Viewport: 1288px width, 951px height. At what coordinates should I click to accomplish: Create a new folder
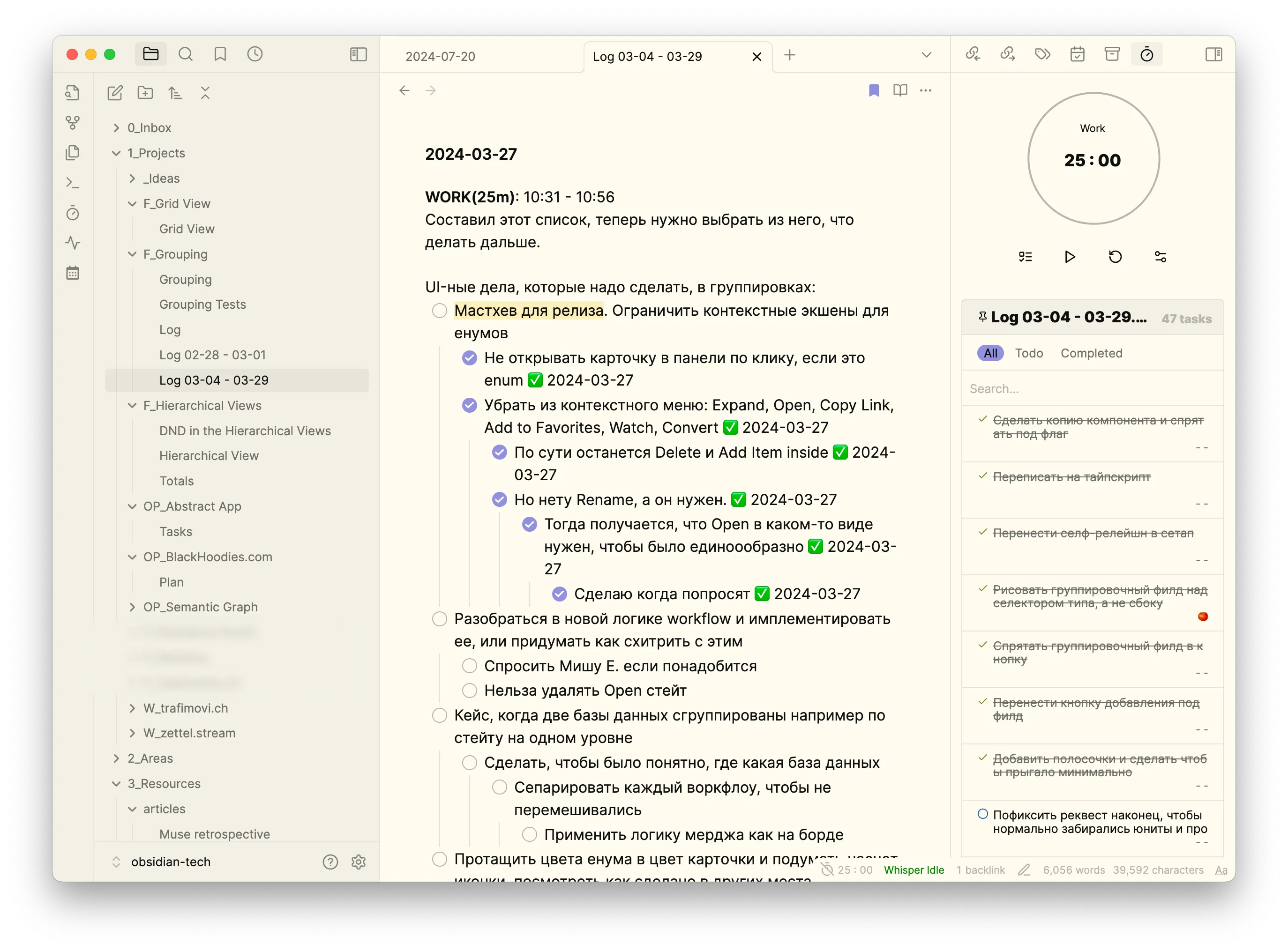click(145, 93)
